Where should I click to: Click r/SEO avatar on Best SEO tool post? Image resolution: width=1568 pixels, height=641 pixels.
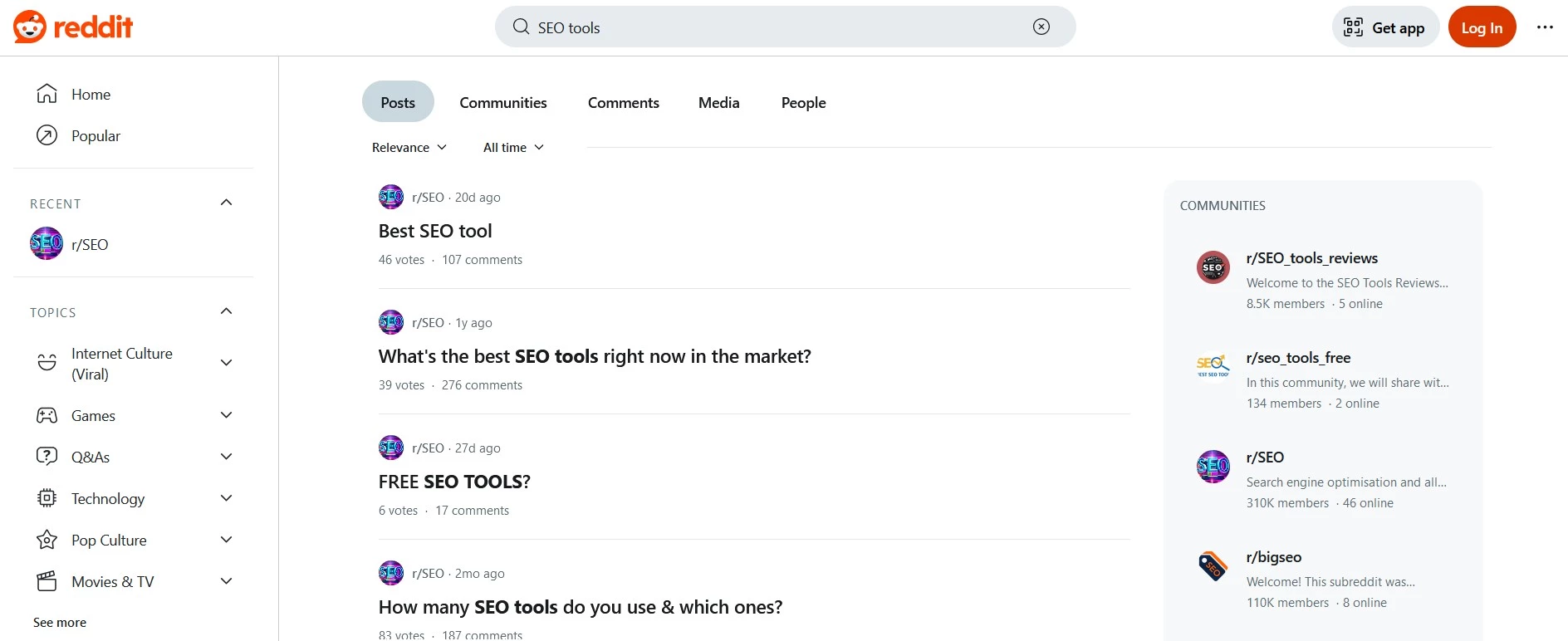click(x=391, y=197)
